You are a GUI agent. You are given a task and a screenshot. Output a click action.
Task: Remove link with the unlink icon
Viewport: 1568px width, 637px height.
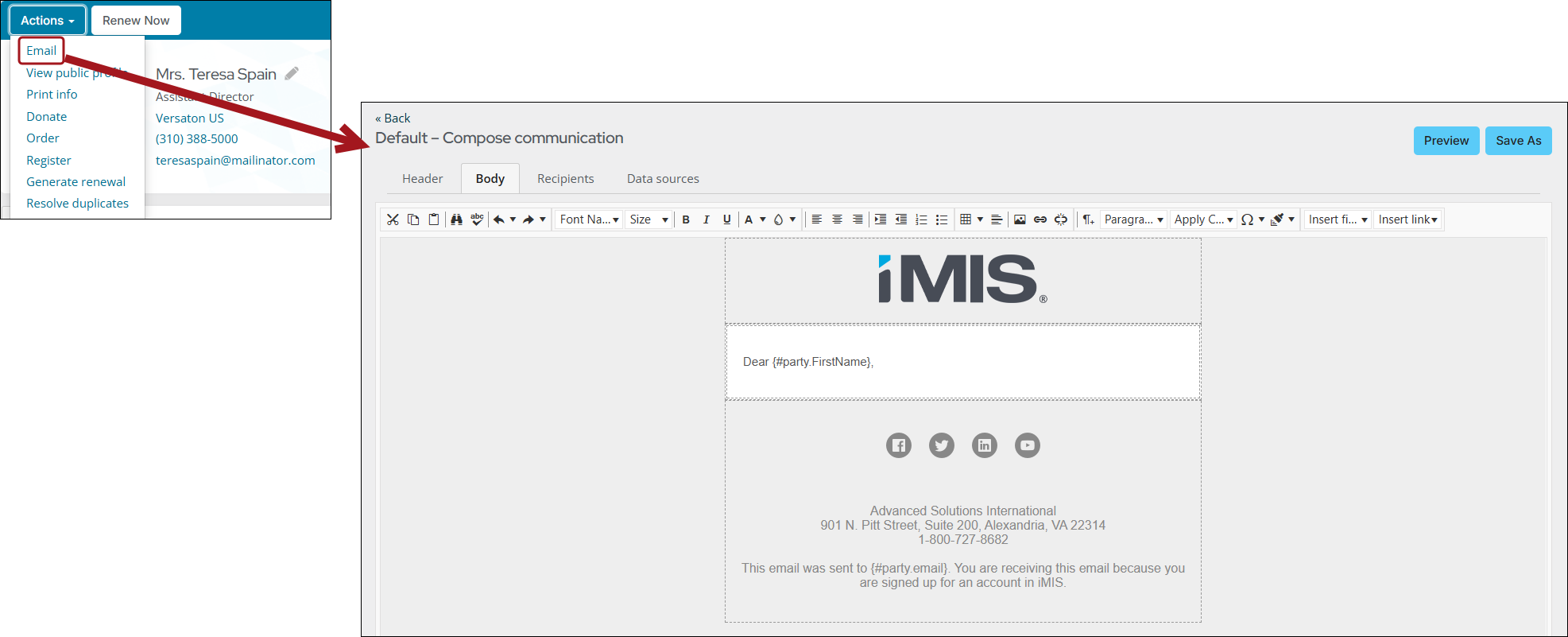tap(1061, 219)
